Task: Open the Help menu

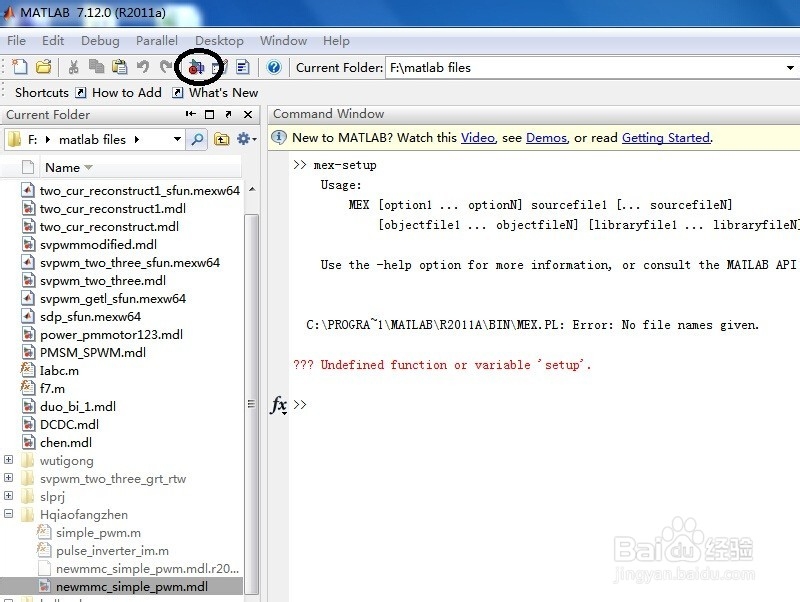Action: click(x=336, y=41)
